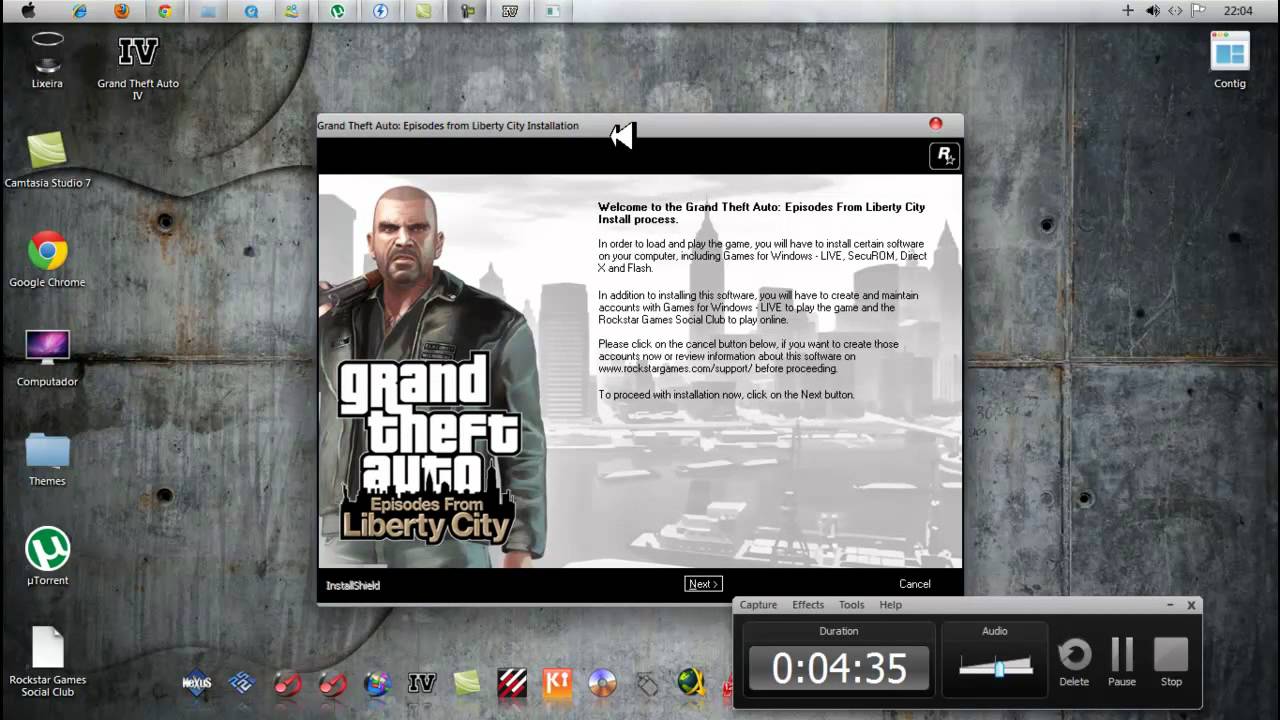Launch the disc icon in the dock
Screen dimensions: 1280x720
(x=602, y=683)
